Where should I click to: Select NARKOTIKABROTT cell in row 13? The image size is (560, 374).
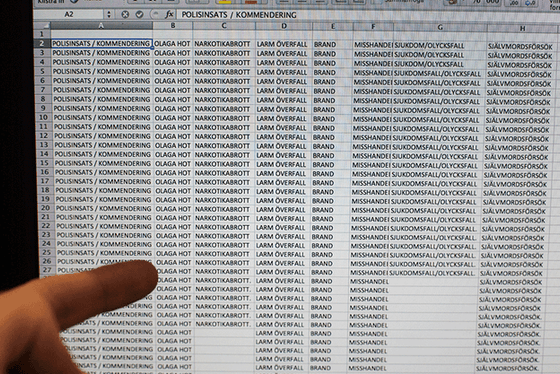(x=224, y=146)
